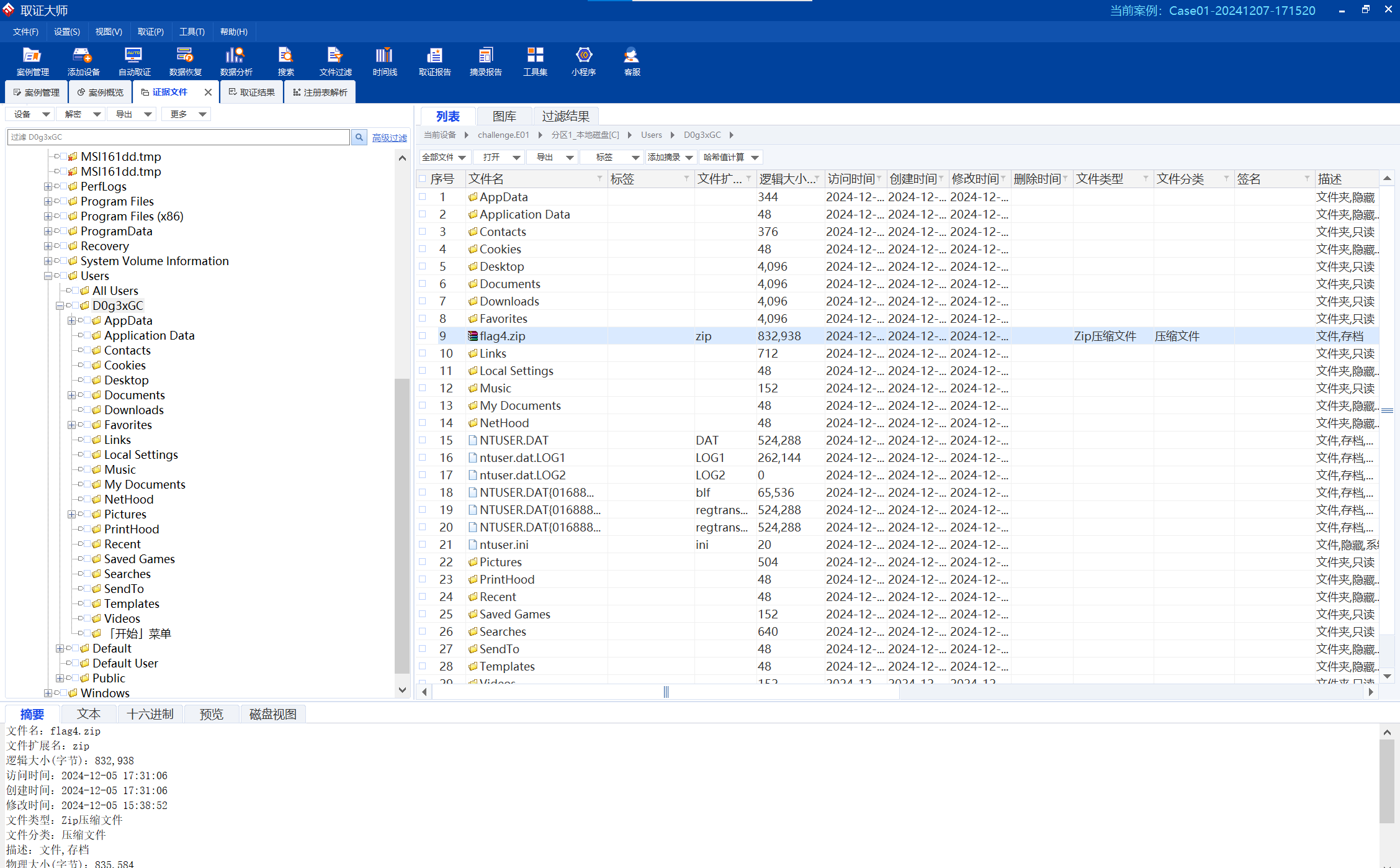Image resolution: width=1400 pixels, height=868 pixels.
Task: Open the 添加摘录 dropdown
Action: (x=670, y=158)
